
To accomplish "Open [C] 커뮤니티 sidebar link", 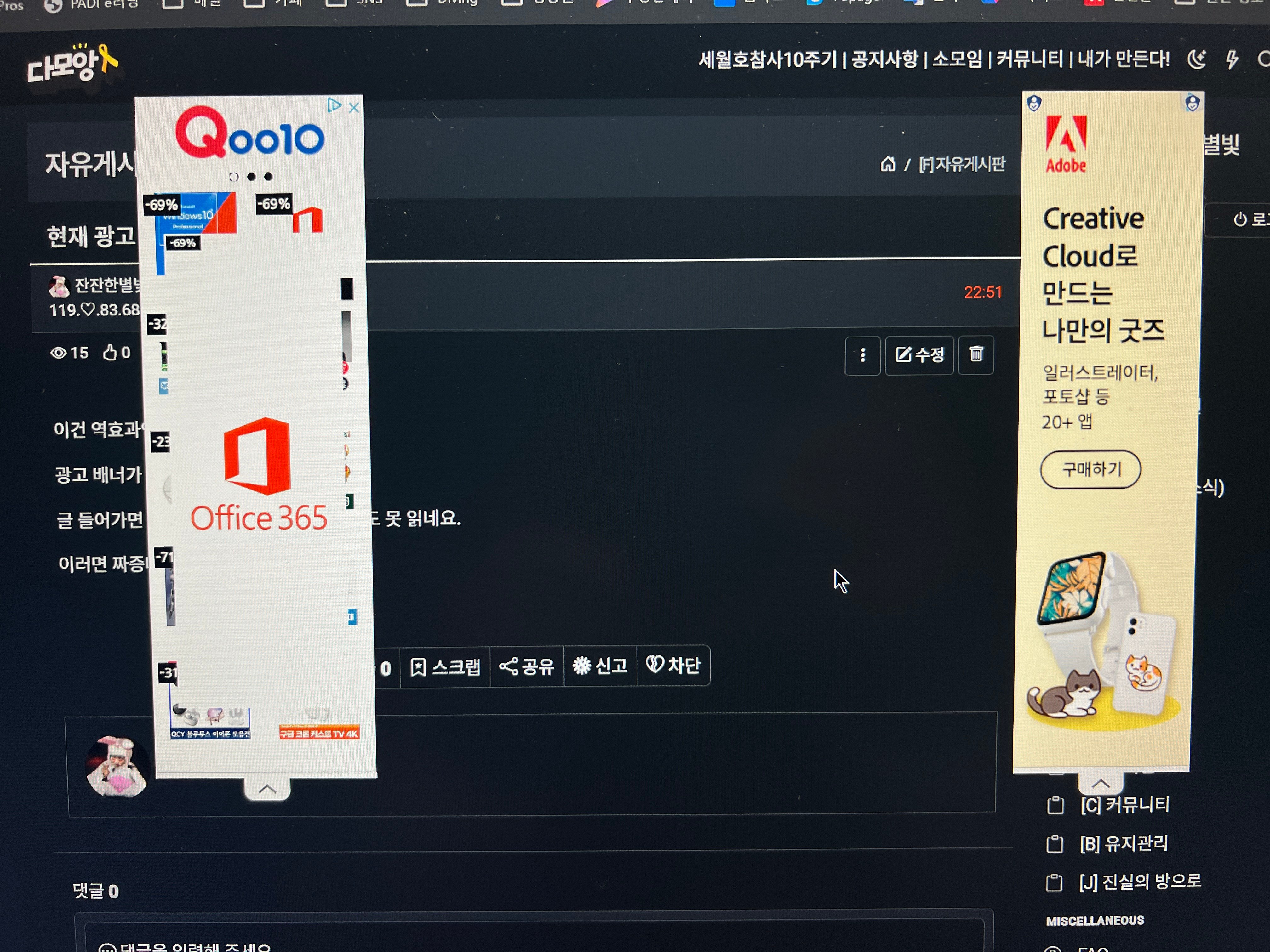I will 1125,805.
